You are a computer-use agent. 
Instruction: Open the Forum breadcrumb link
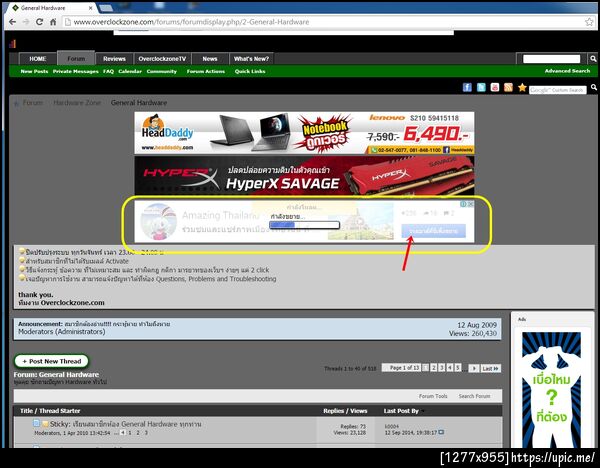(33, 103)
